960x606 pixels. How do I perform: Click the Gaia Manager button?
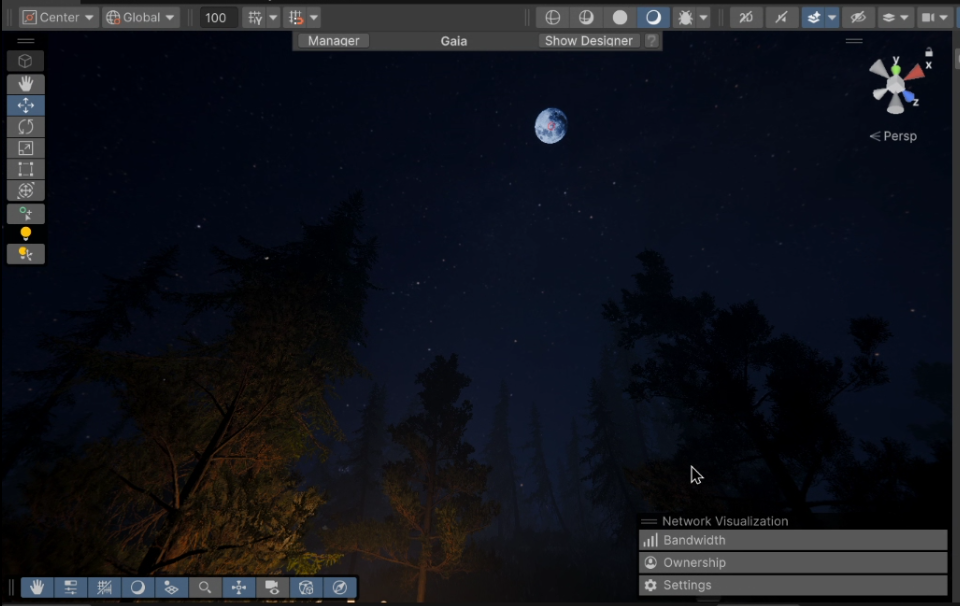pos(334,41)
